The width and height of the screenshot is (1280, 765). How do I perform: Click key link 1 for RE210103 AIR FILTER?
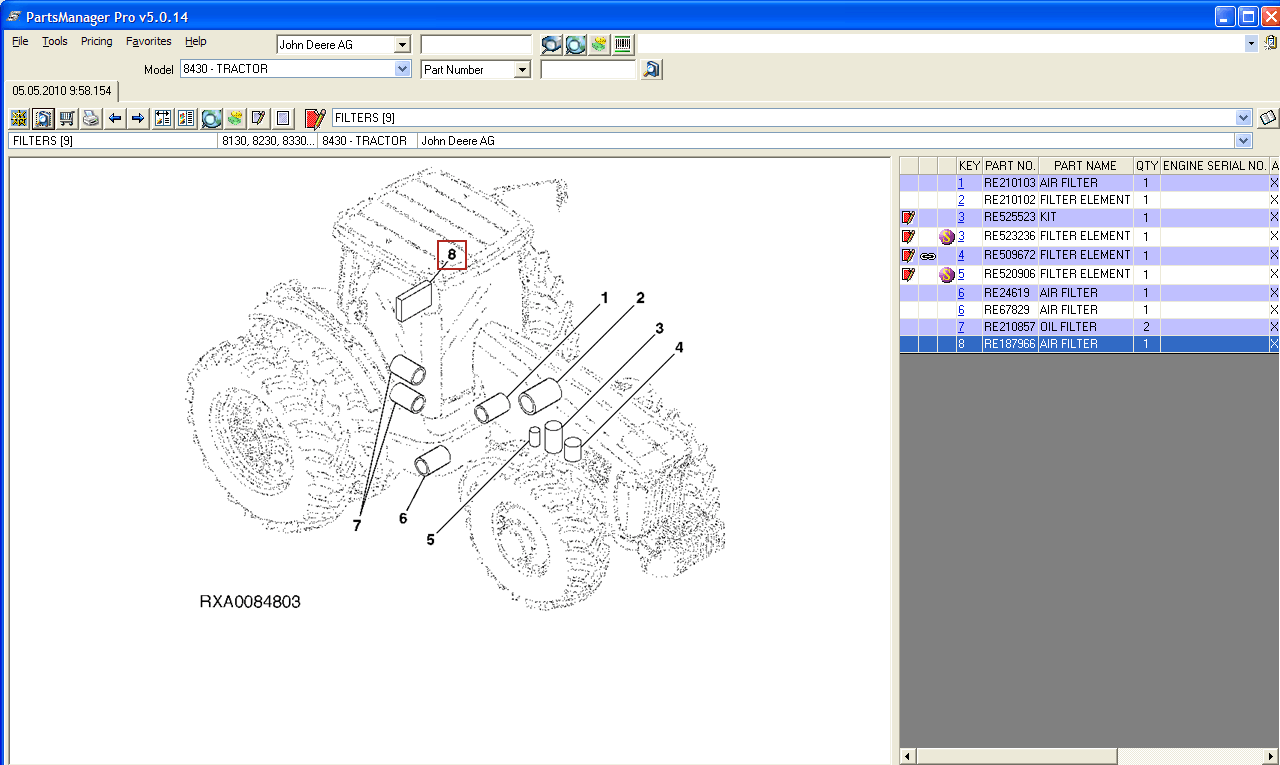[x=961, y=183]
